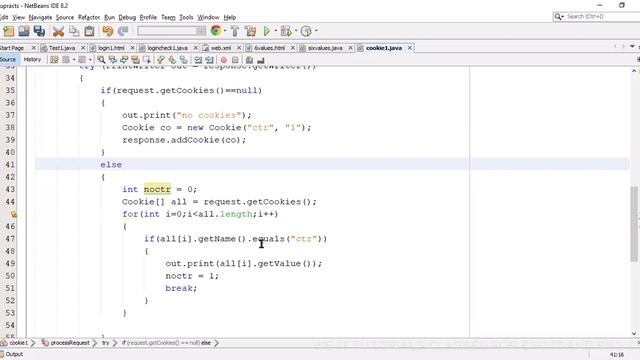640x360 pixels.
Task: Run project with green play icon
Action: [267, 31]
